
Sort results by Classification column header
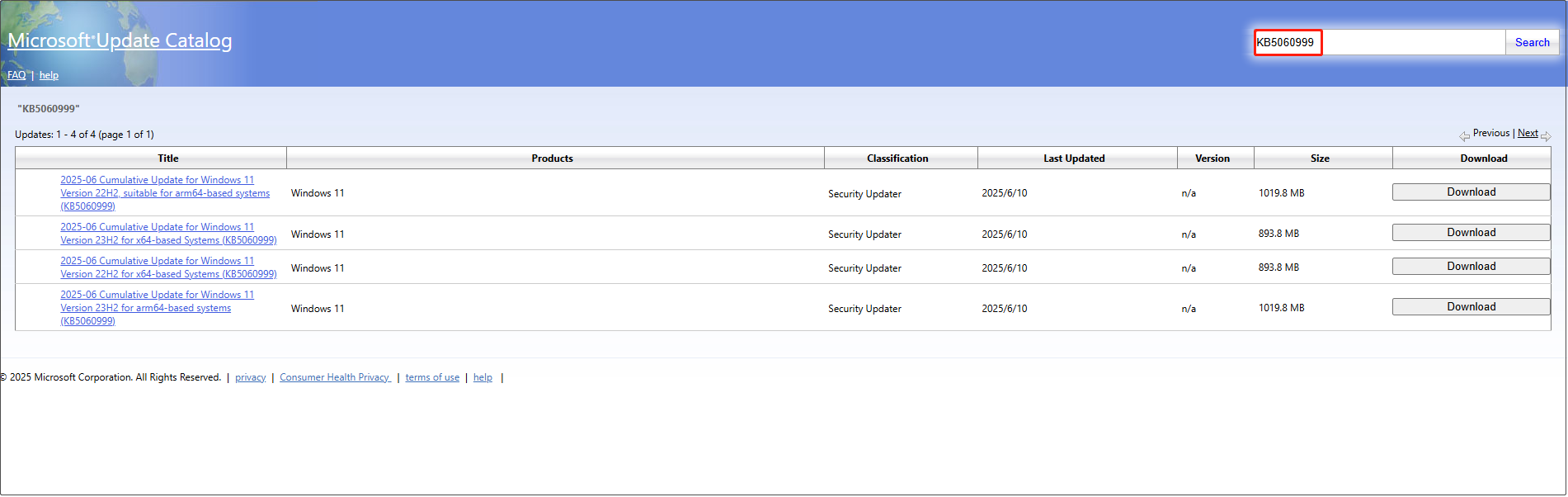[897, 159]
